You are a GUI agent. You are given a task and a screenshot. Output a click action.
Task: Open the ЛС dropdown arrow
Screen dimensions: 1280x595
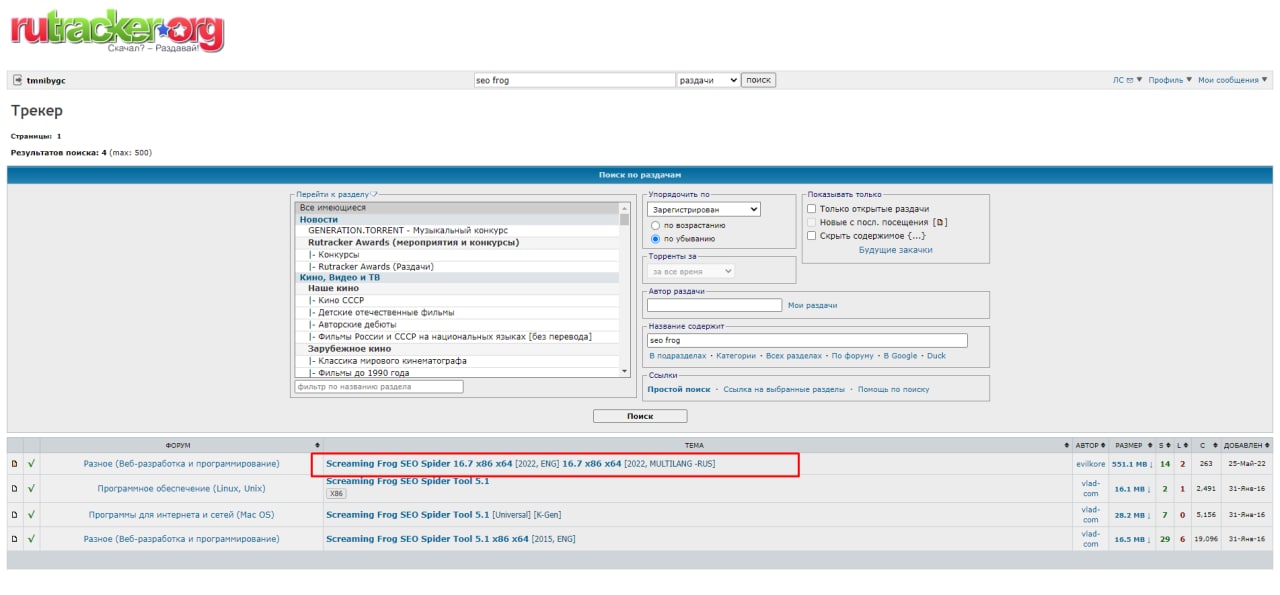[1139, 80]
